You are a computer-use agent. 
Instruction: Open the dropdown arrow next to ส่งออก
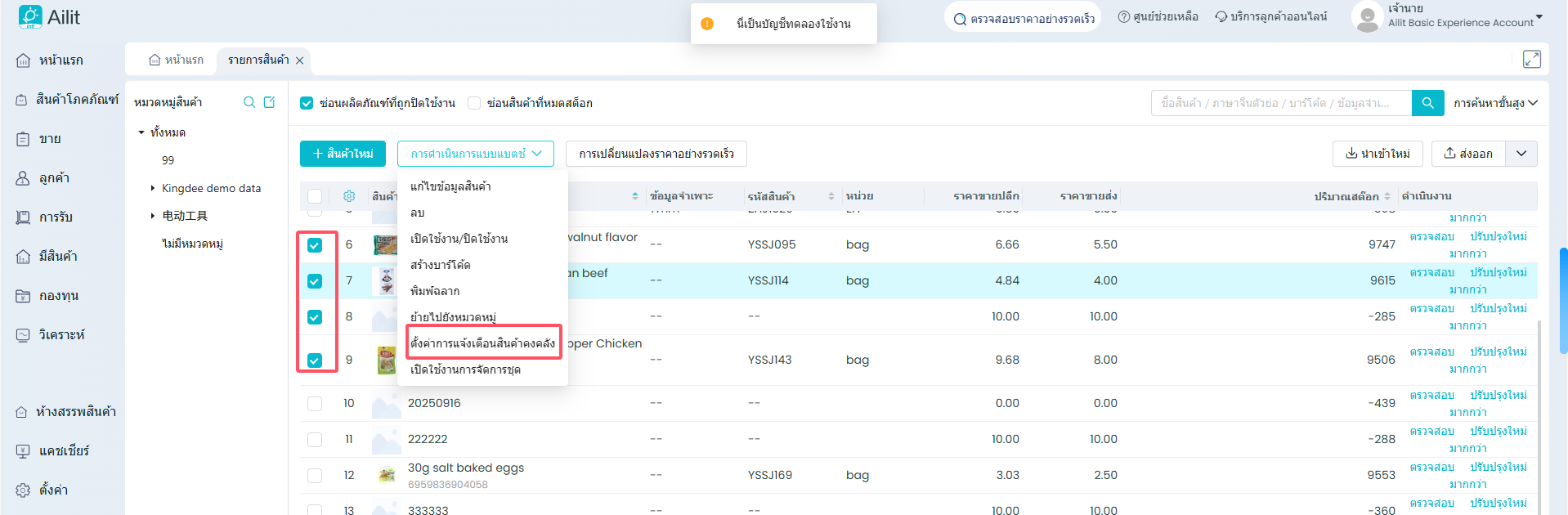click(1521, 154)
